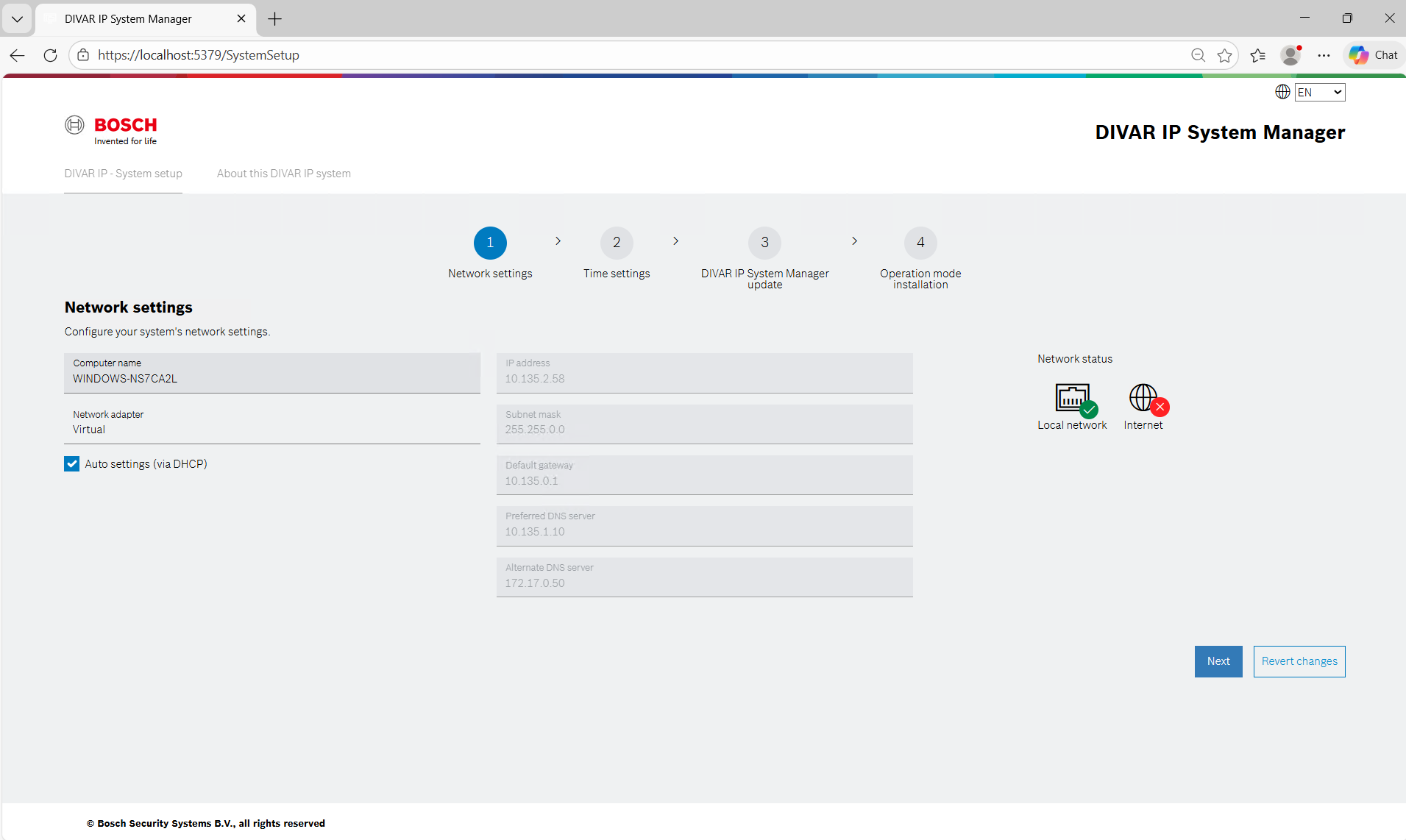Click the language globe icon
Viewport: 1406px width, 840px height.
point(1282,92)
